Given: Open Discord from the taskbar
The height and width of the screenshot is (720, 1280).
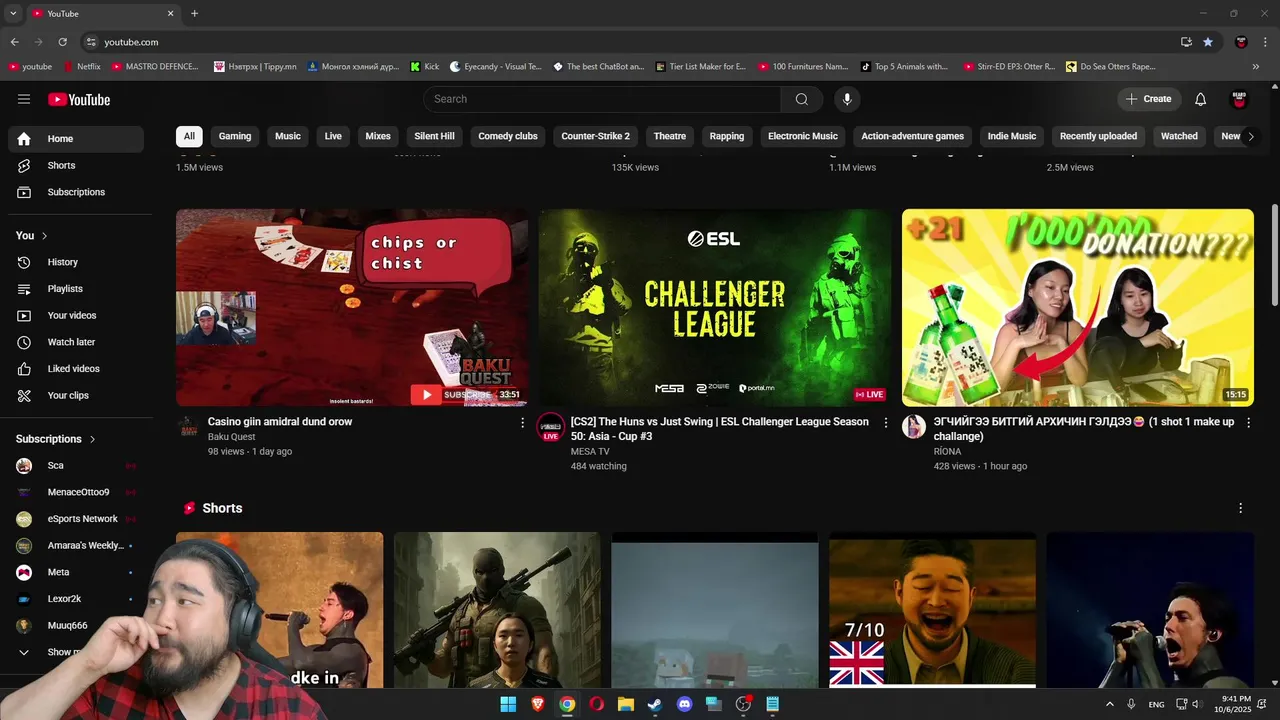Looking at the screenshot, I should click(684, 704).
